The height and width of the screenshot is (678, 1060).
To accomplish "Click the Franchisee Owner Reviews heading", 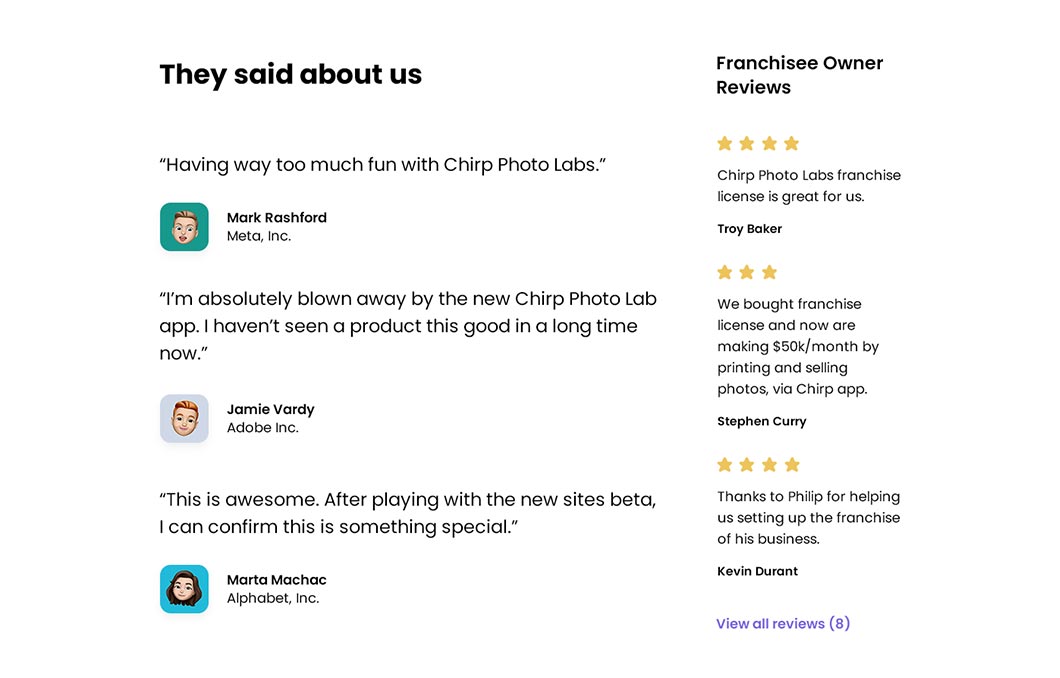I will coord(799,75).
